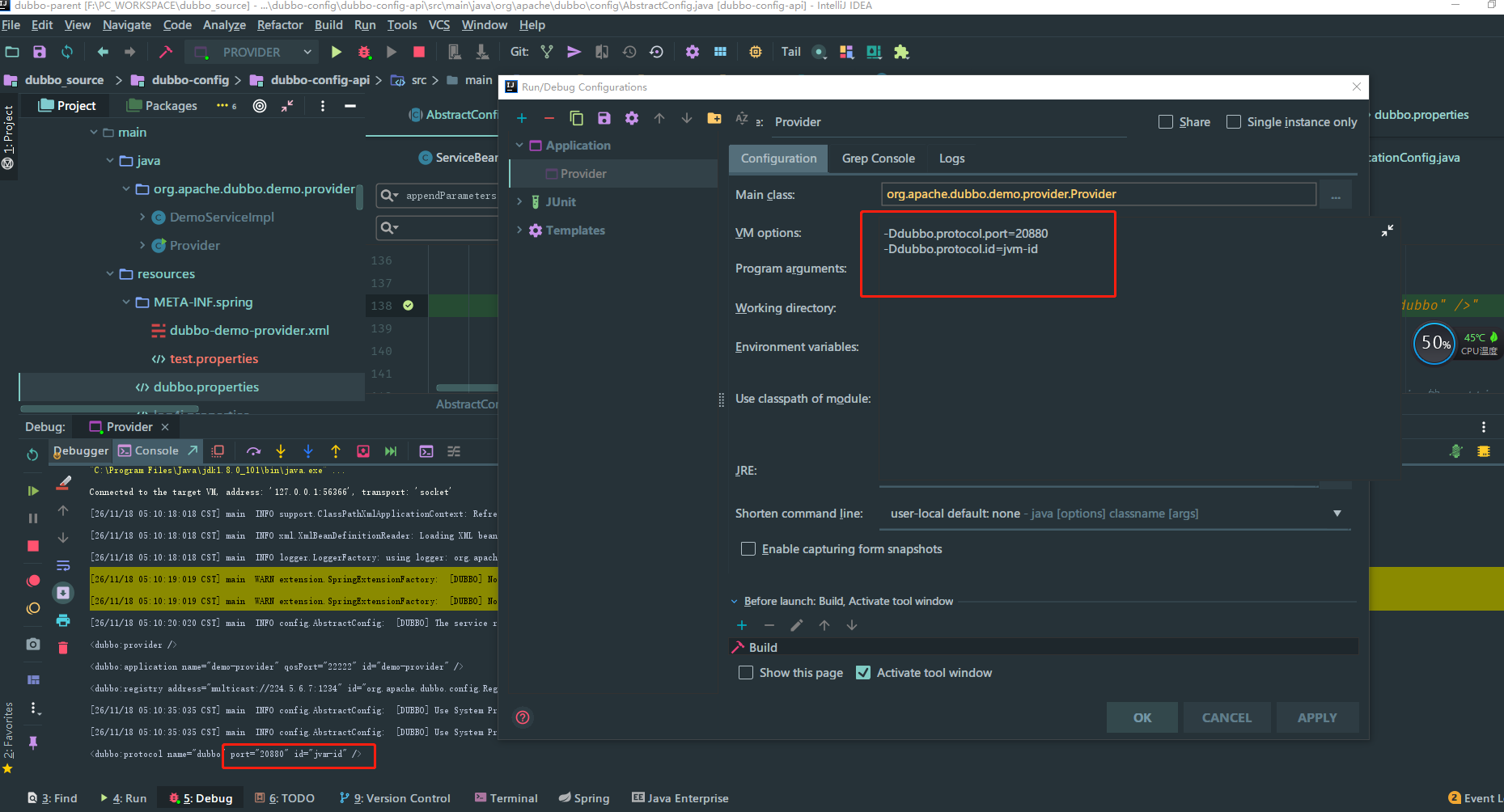Click the Project Structure grid icon
1504x812 pixels.
[x=720, y=52]
